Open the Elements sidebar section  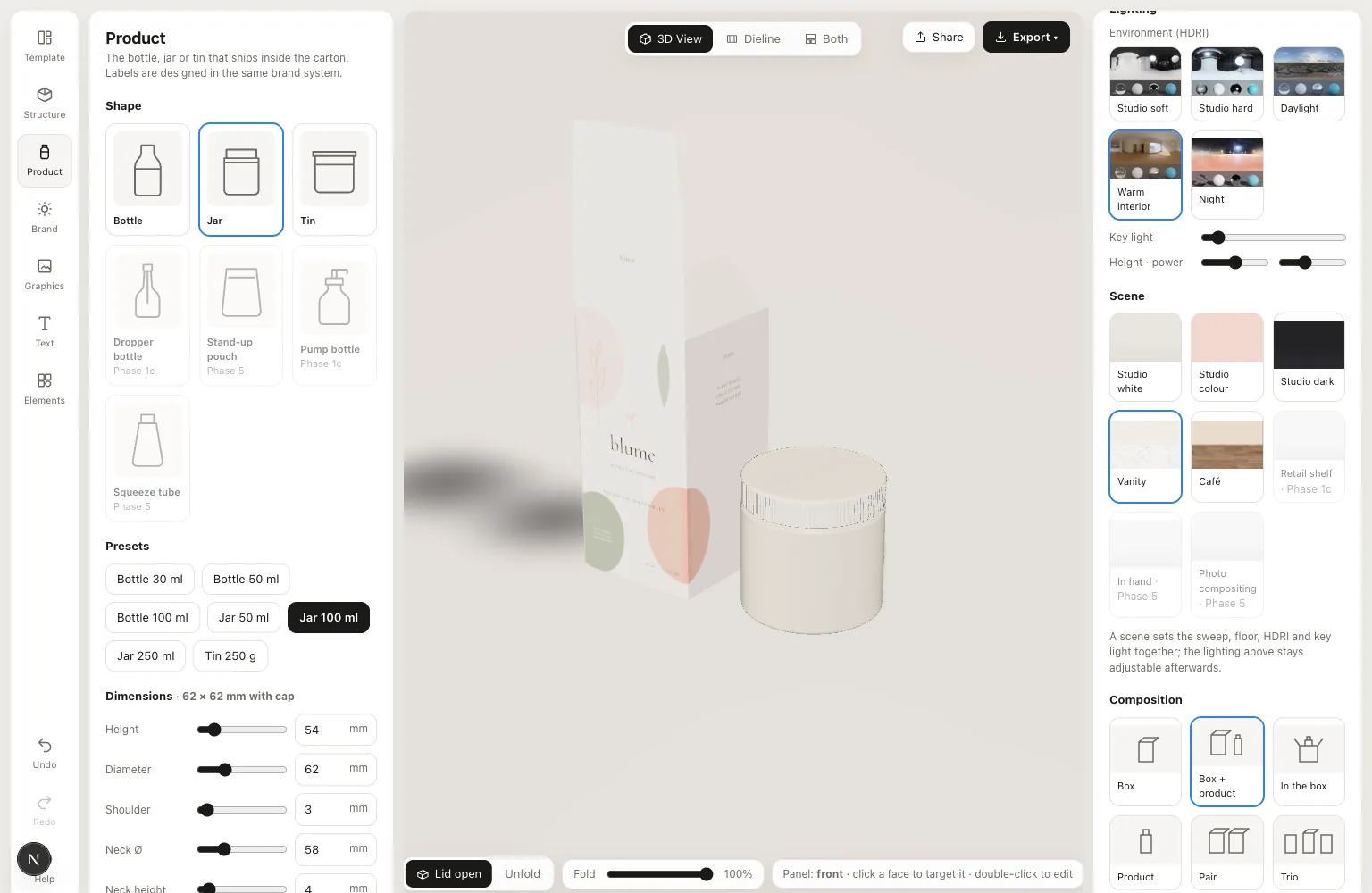tap(45, 389)
